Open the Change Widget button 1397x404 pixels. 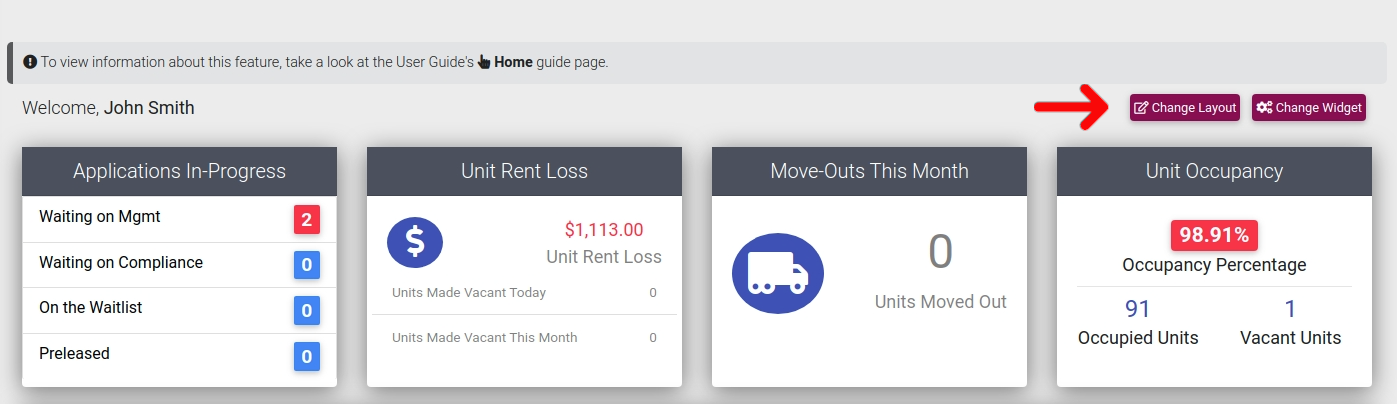[1309, 108]
